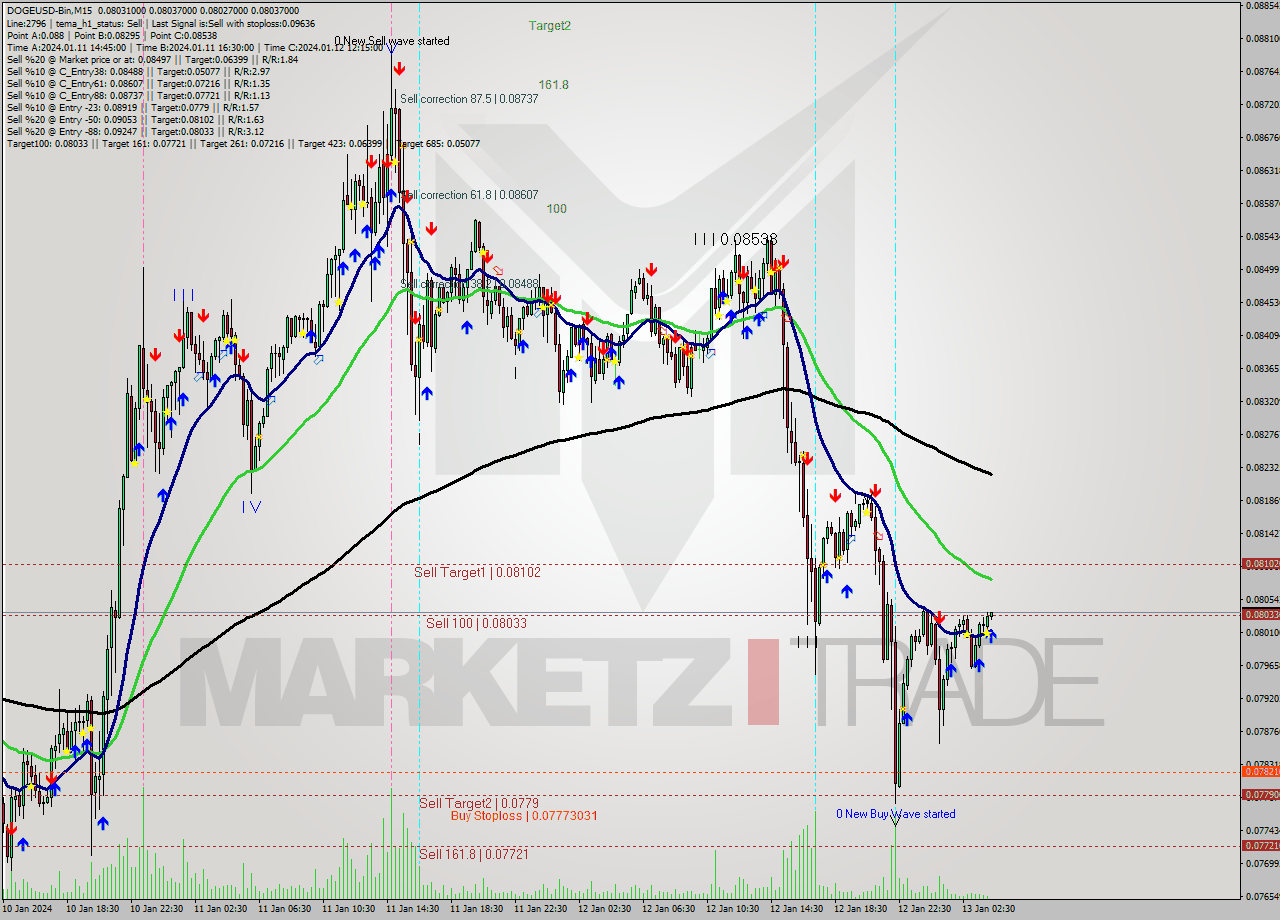Click the '10 Jan 2024' time label
Image resolution: width=1280 pixels, height=920 pixels.
tap(28, 909)
